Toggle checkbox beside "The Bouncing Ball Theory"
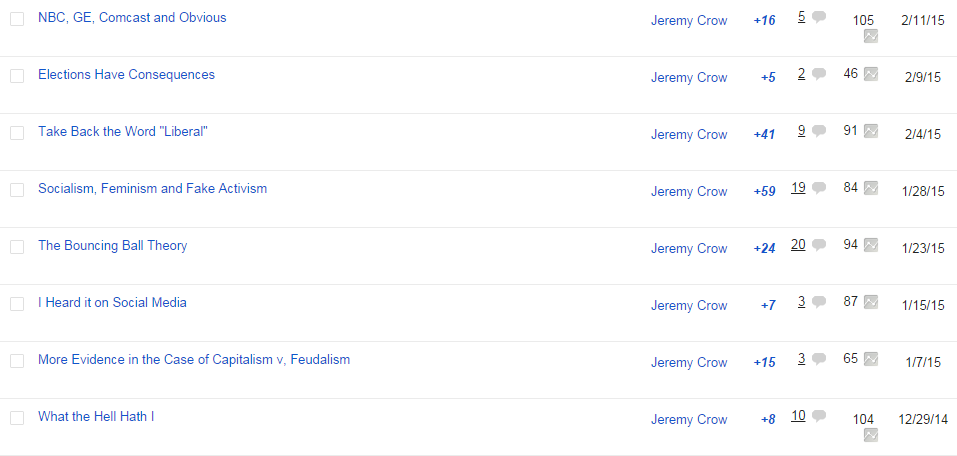Screen dimensions: 957x456 (x=17, y=247)
